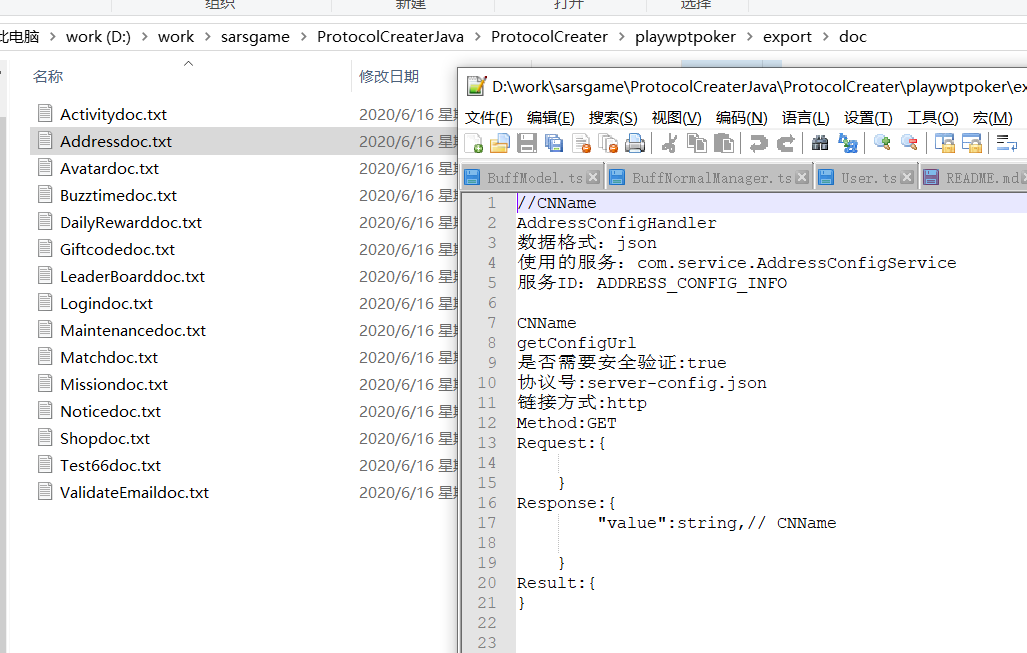
Task: Print the document using the printer icon
Action: click(x=635, y=143)
